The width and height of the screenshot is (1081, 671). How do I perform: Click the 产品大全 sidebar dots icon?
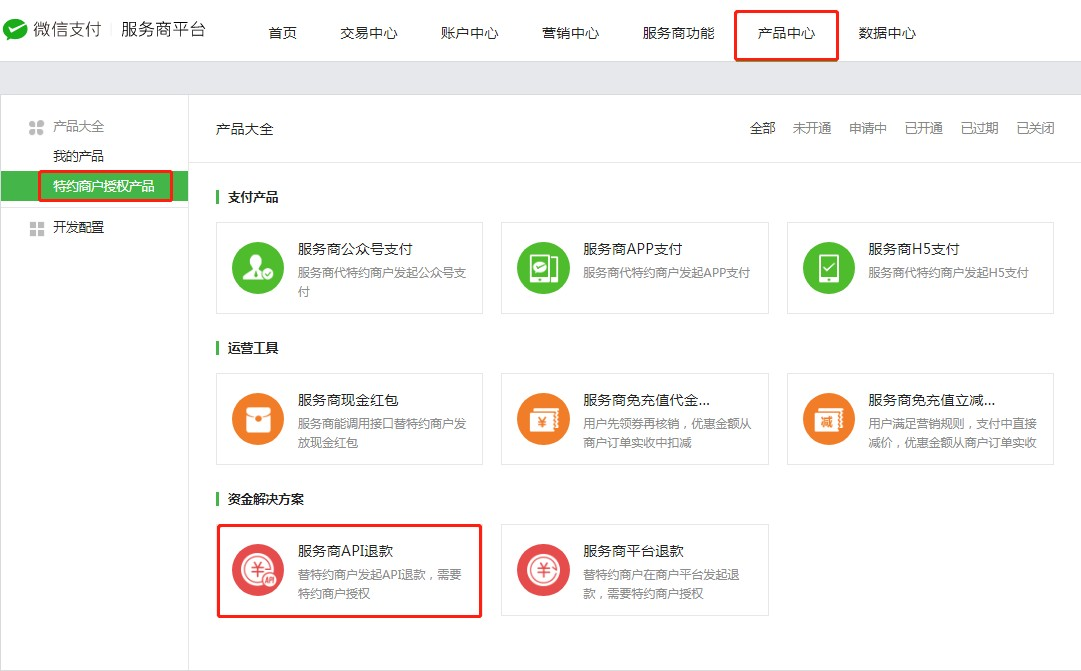click(x=36, y=128)
